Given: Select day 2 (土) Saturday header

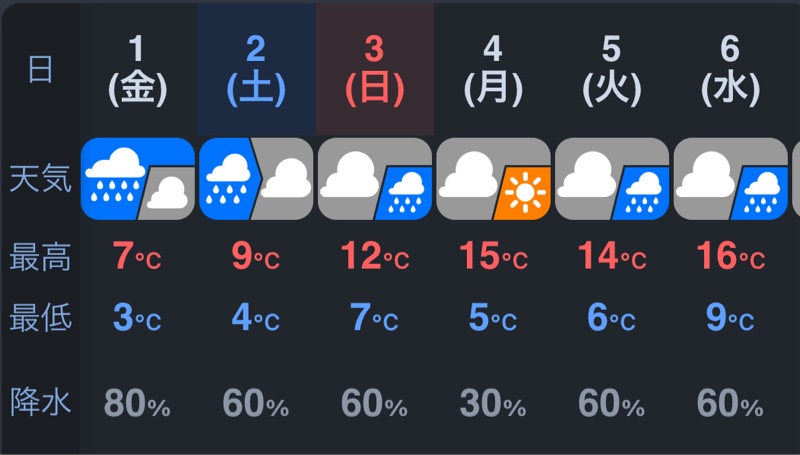Looking at the screenshot, I should [x=256, y=70].
